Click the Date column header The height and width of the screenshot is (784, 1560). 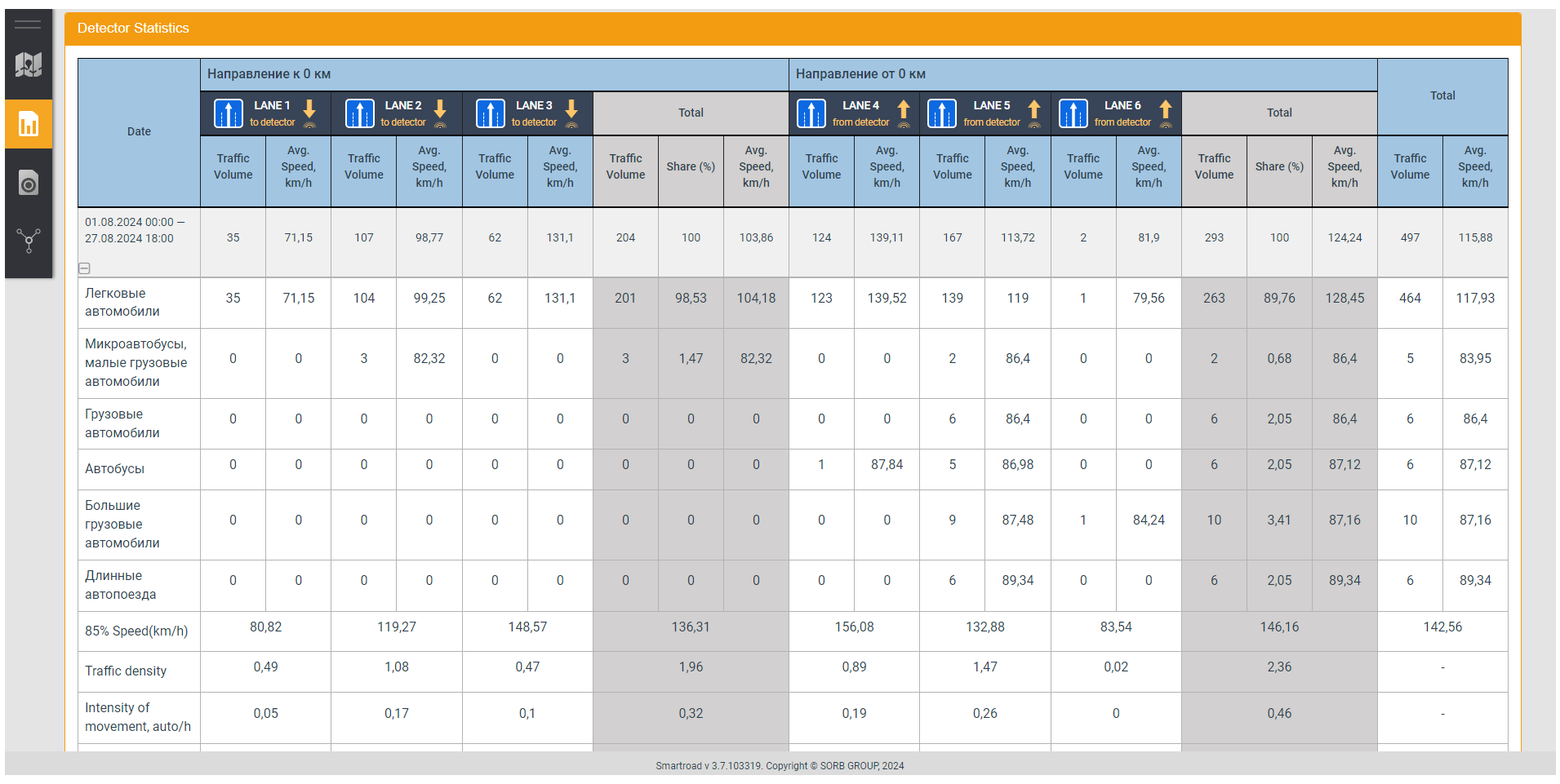139,131
